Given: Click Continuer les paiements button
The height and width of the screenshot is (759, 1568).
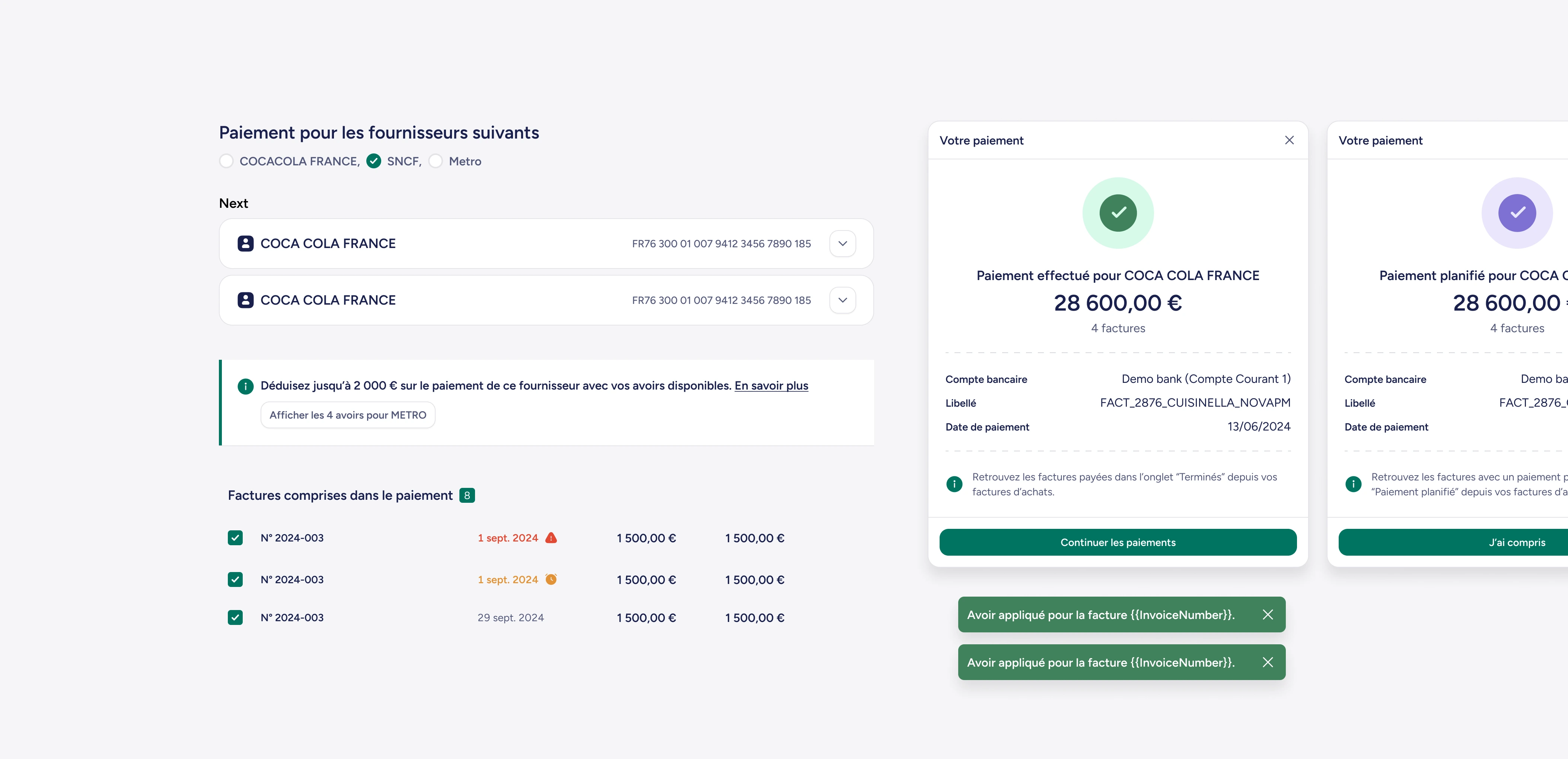Looking at the screenshot, I should [x=1118, y=542].
